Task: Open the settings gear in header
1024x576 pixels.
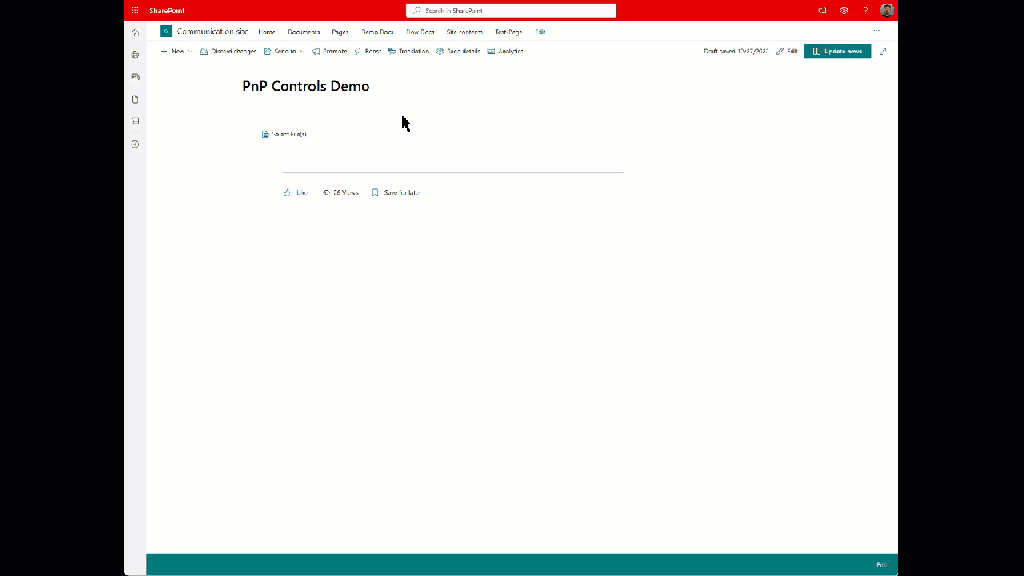Action: pos(844,10)
